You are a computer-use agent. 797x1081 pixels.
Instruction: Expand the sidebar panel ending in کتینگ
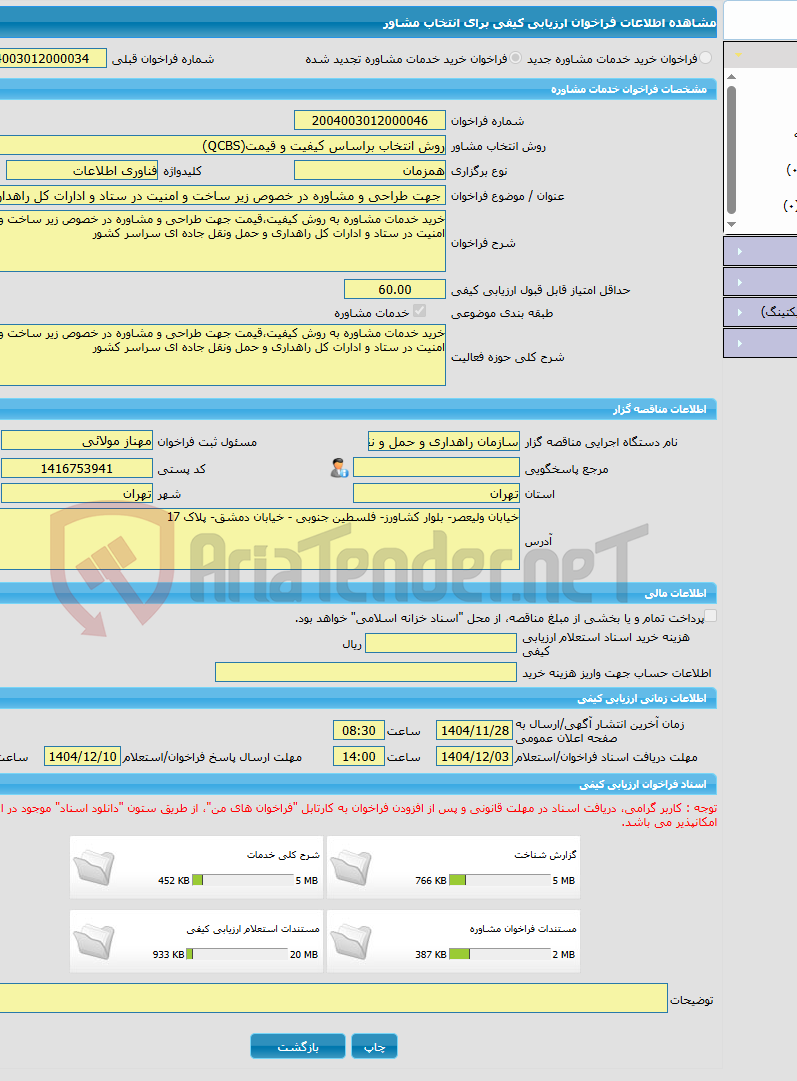[x=740, y=312]
